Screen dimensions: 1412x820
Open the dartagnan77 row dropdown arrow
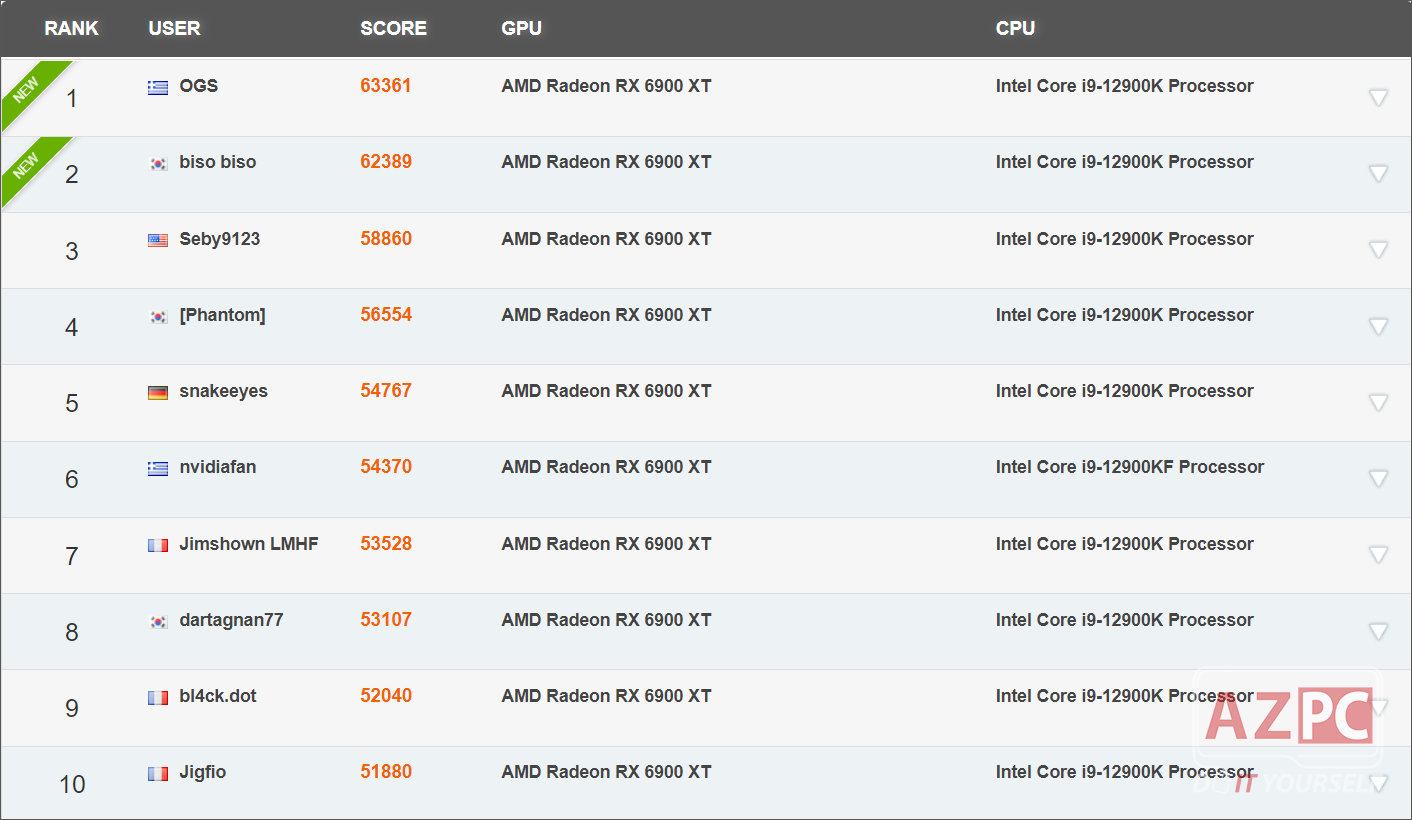(x=1378, y=631)
